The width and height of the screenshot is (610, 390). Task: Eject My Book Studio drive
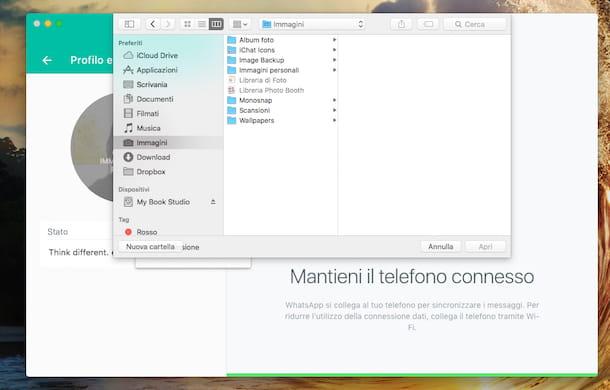pos(213,202)
